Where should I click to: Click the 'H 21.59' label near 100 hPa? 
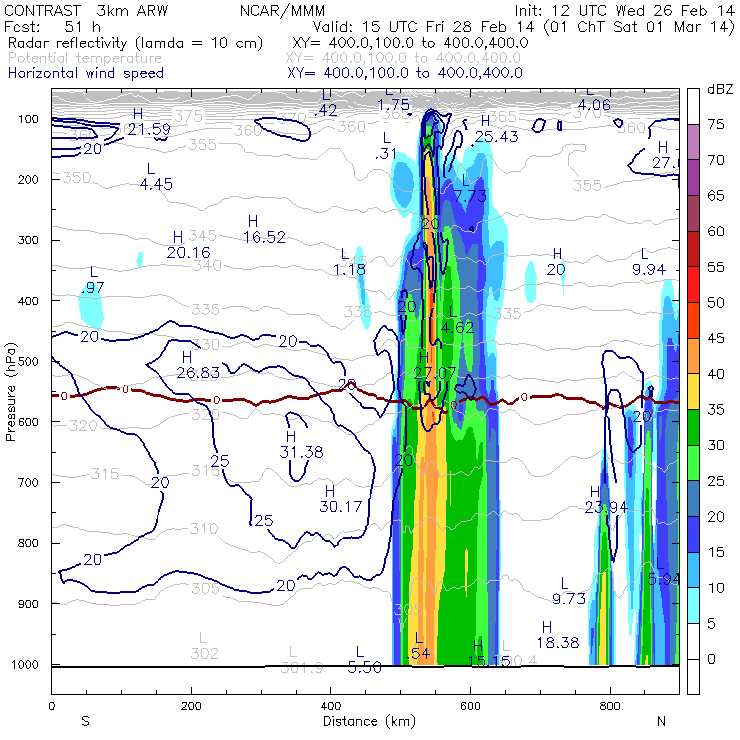(x=149, y=121)
